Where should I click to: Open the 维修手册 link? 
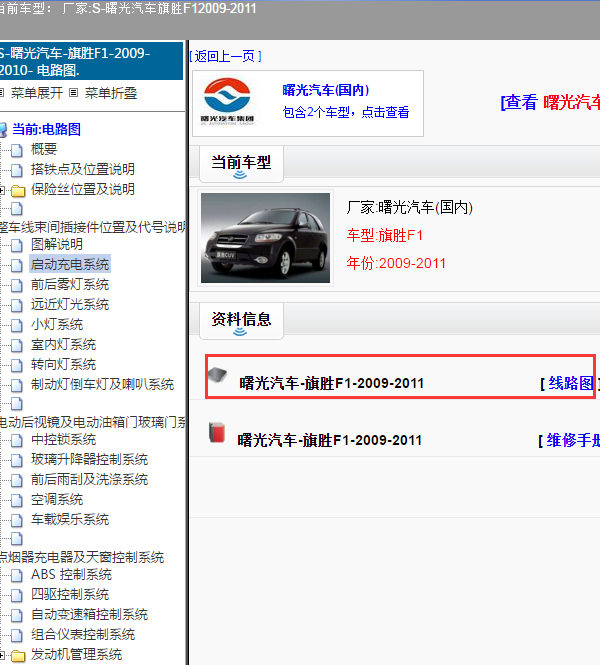(x=573, y=440)
